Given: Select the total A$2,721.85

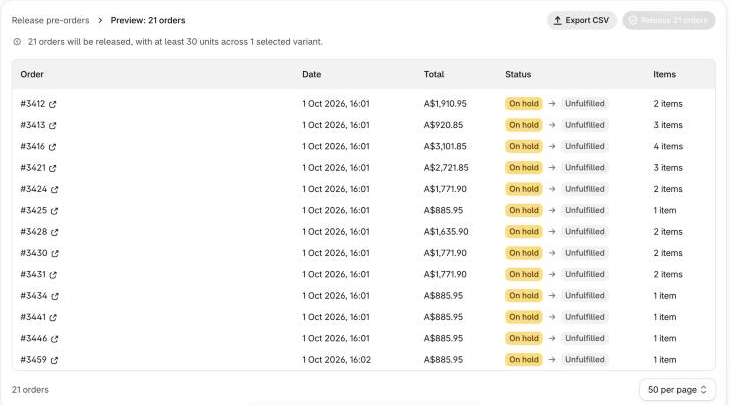Looking at the screenshot, I should pos(446,168).
